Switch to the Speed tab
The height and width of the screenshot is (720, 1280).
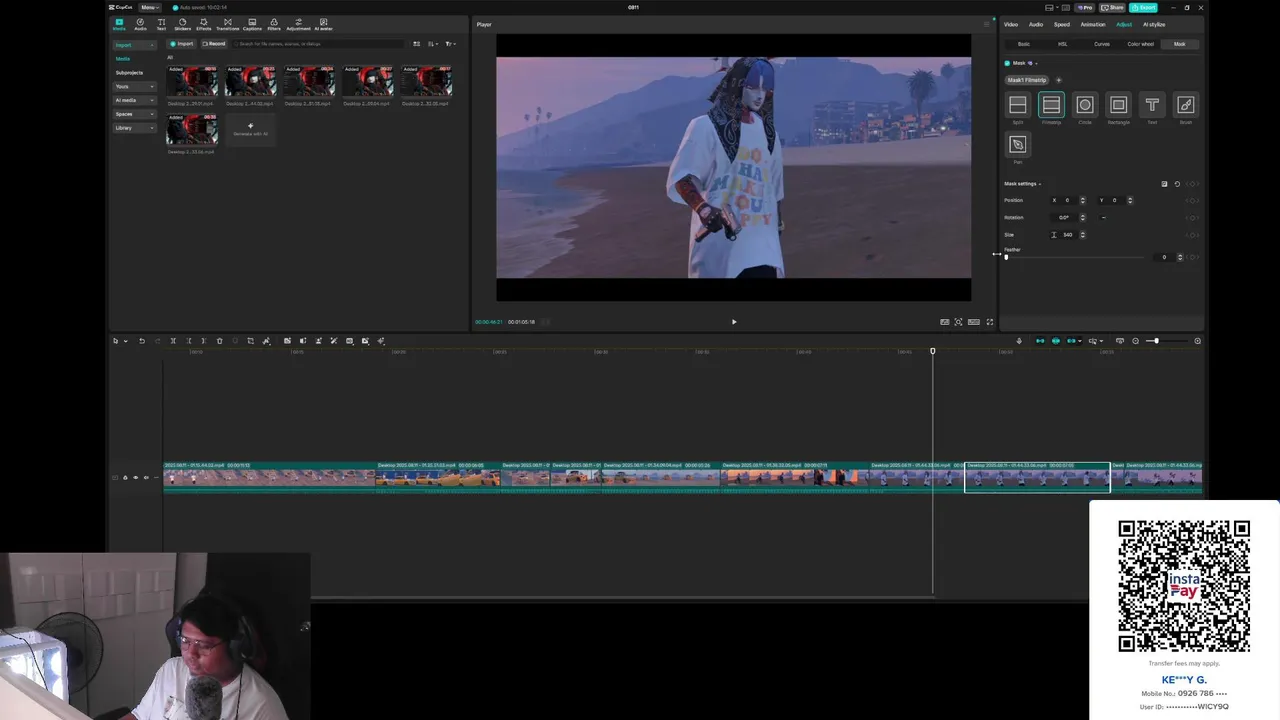coord(1062,24)
